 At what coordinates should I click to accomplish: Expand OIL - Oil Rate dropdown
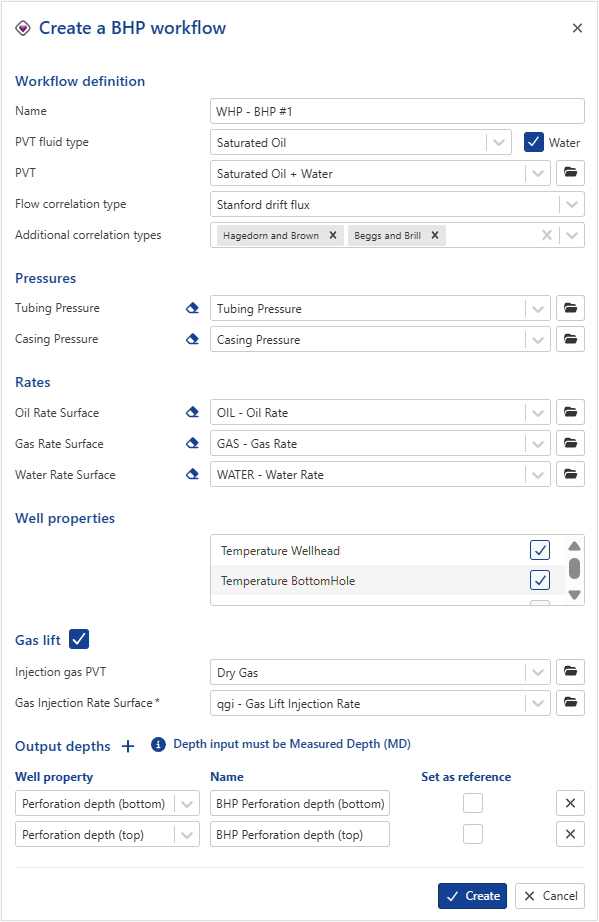[x=538, y=413]
